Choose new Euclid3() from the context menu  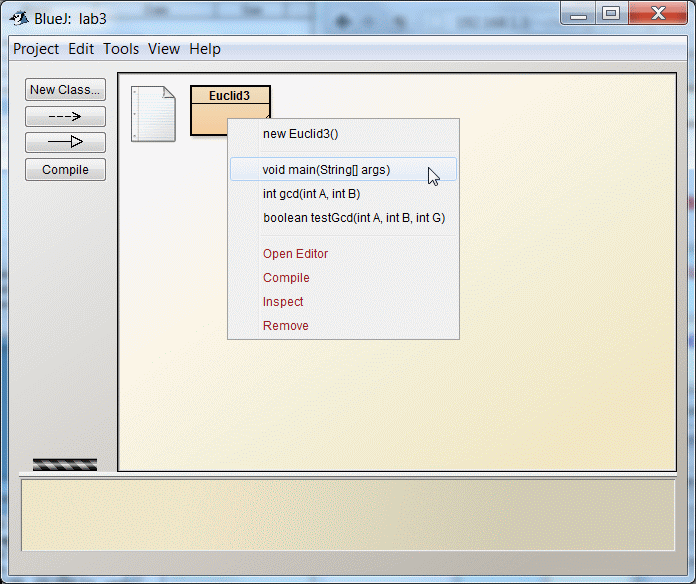343,134
